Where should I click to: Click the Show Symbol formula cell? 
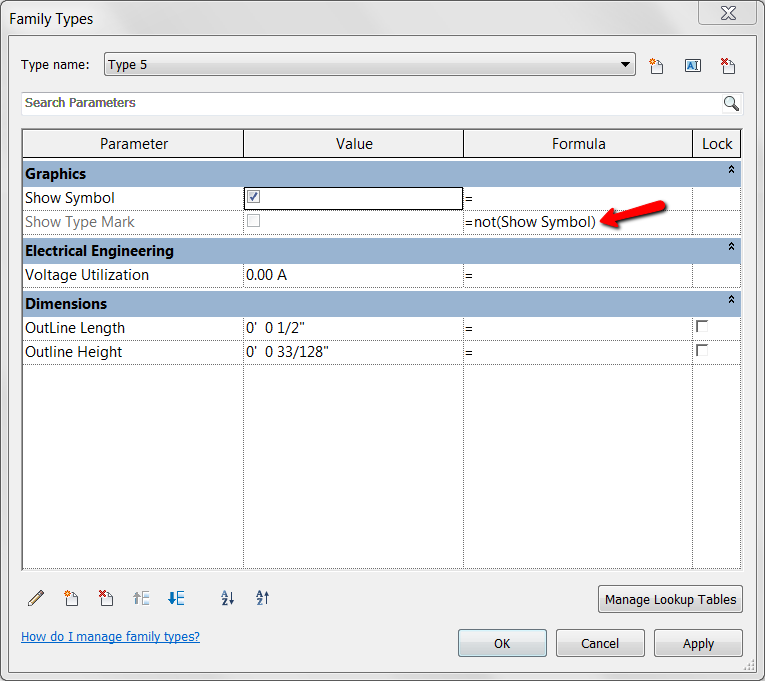(578, 199)
